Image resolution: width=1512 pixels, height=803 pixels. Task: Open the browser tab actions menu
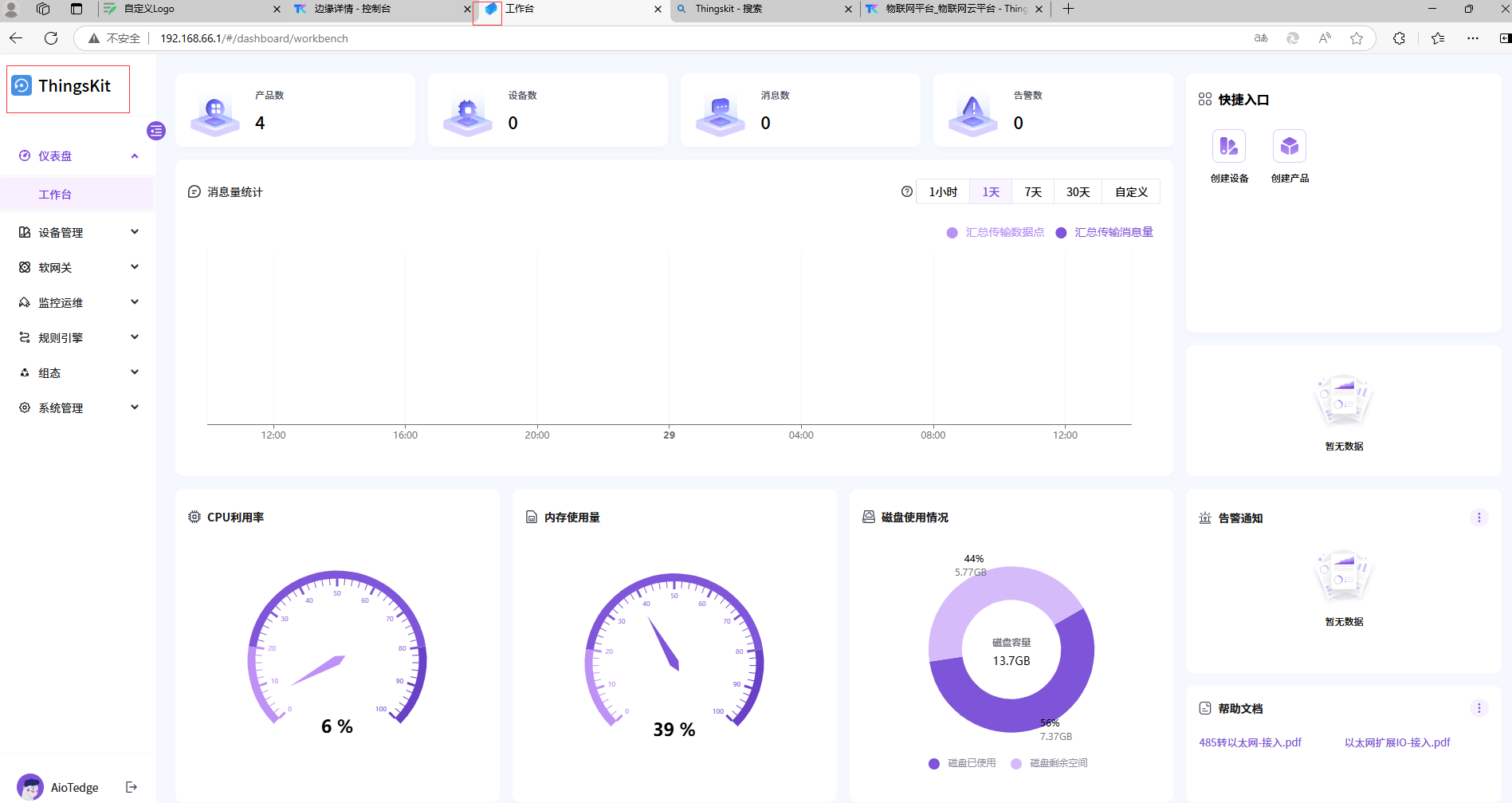[x=76, y=9]
